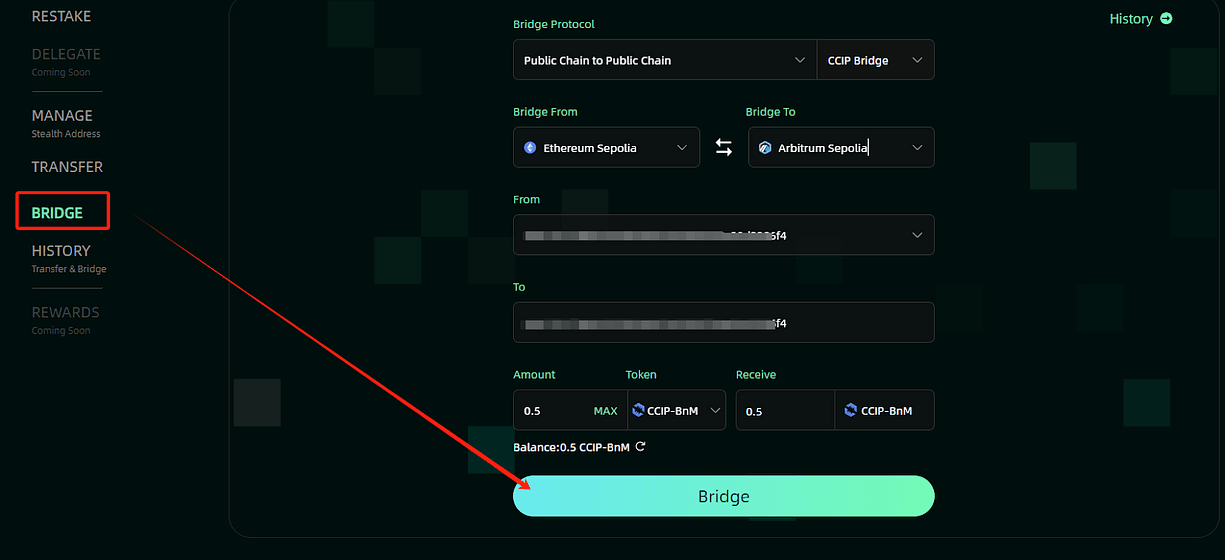Viewport: 1225px width, 560px height.
Task: Open the RESTAKE sidebar menu
Action: pos(61,16)
